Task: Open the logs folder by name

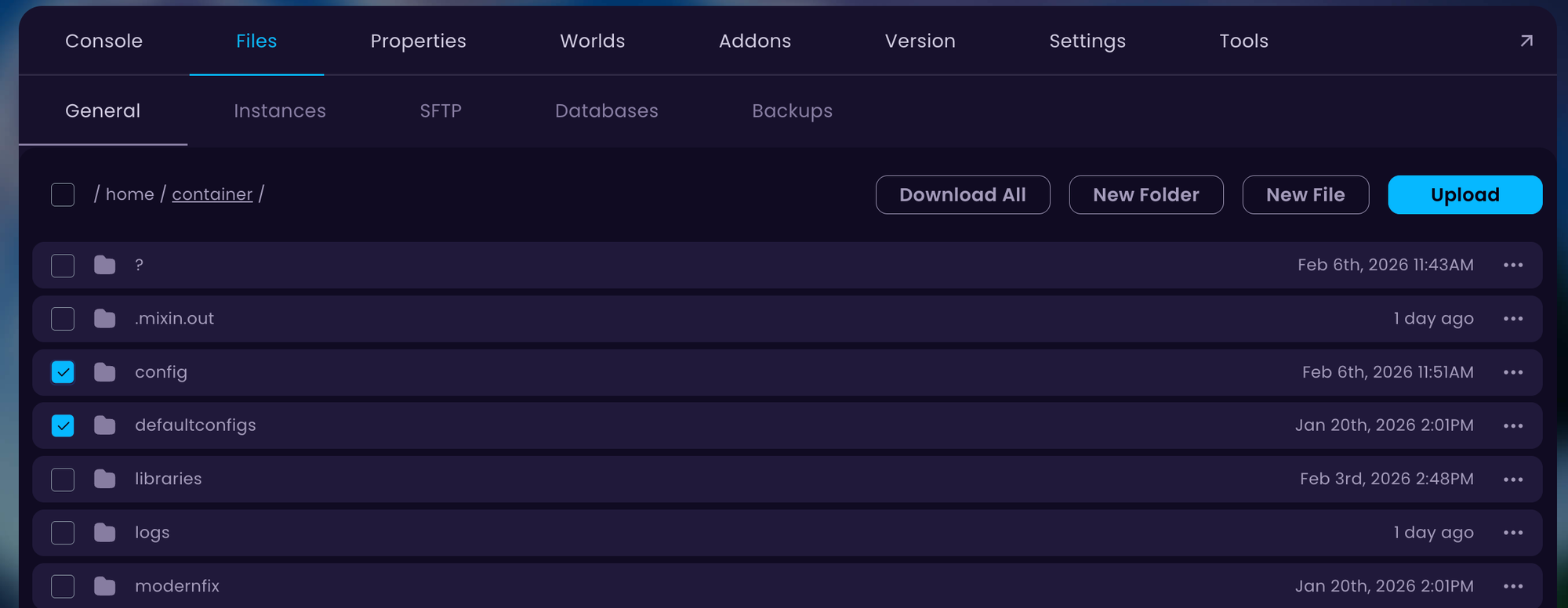Action: (x=152, y=533)
